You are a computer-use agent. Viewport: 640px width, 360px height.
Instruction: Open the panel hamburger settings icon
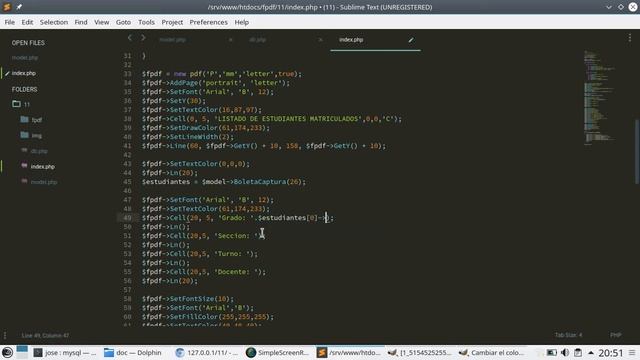pyautogui.click(x=632, y=353)
